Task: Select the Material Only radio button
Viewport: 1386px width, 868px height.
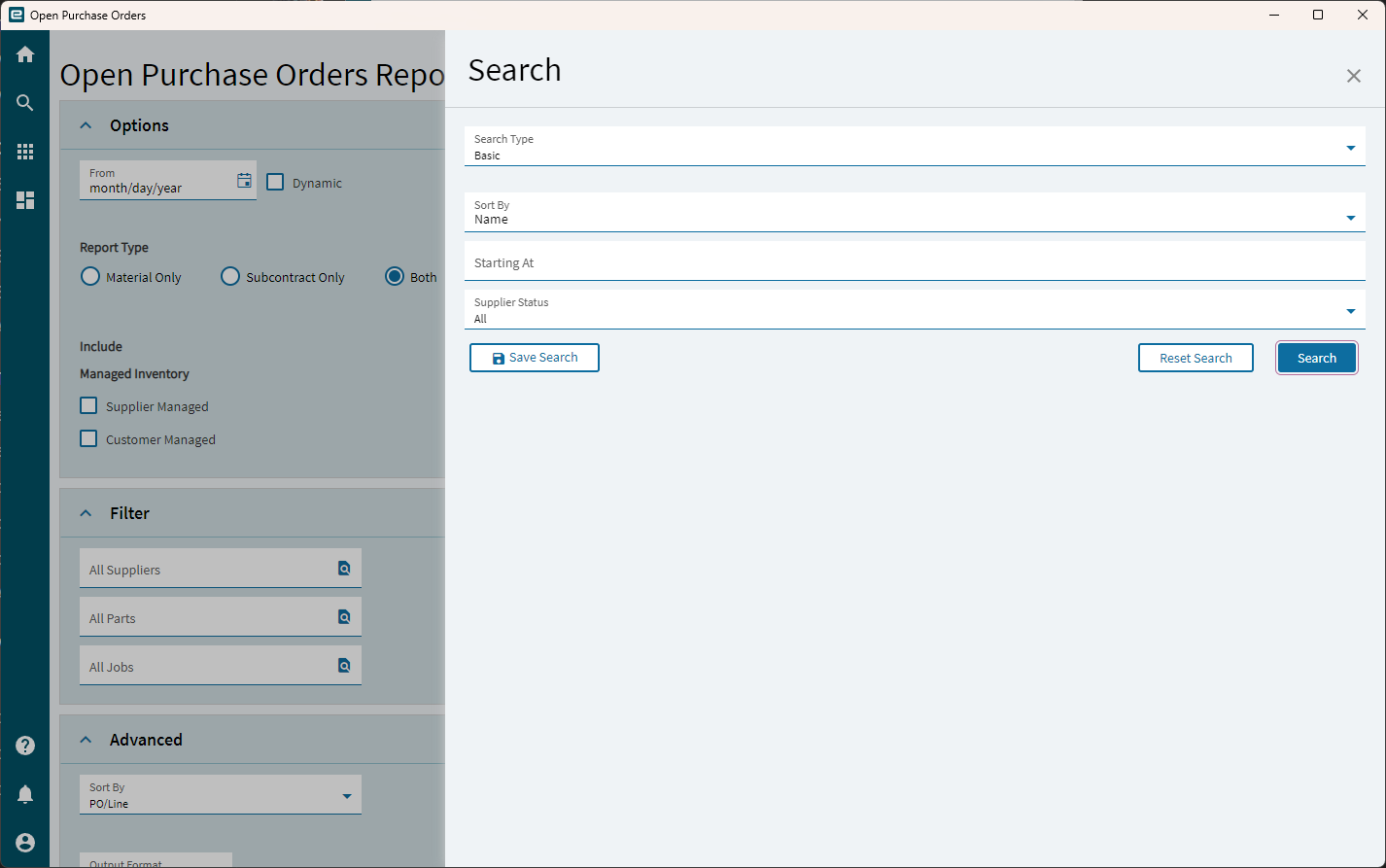Action: tap(90, 276)
